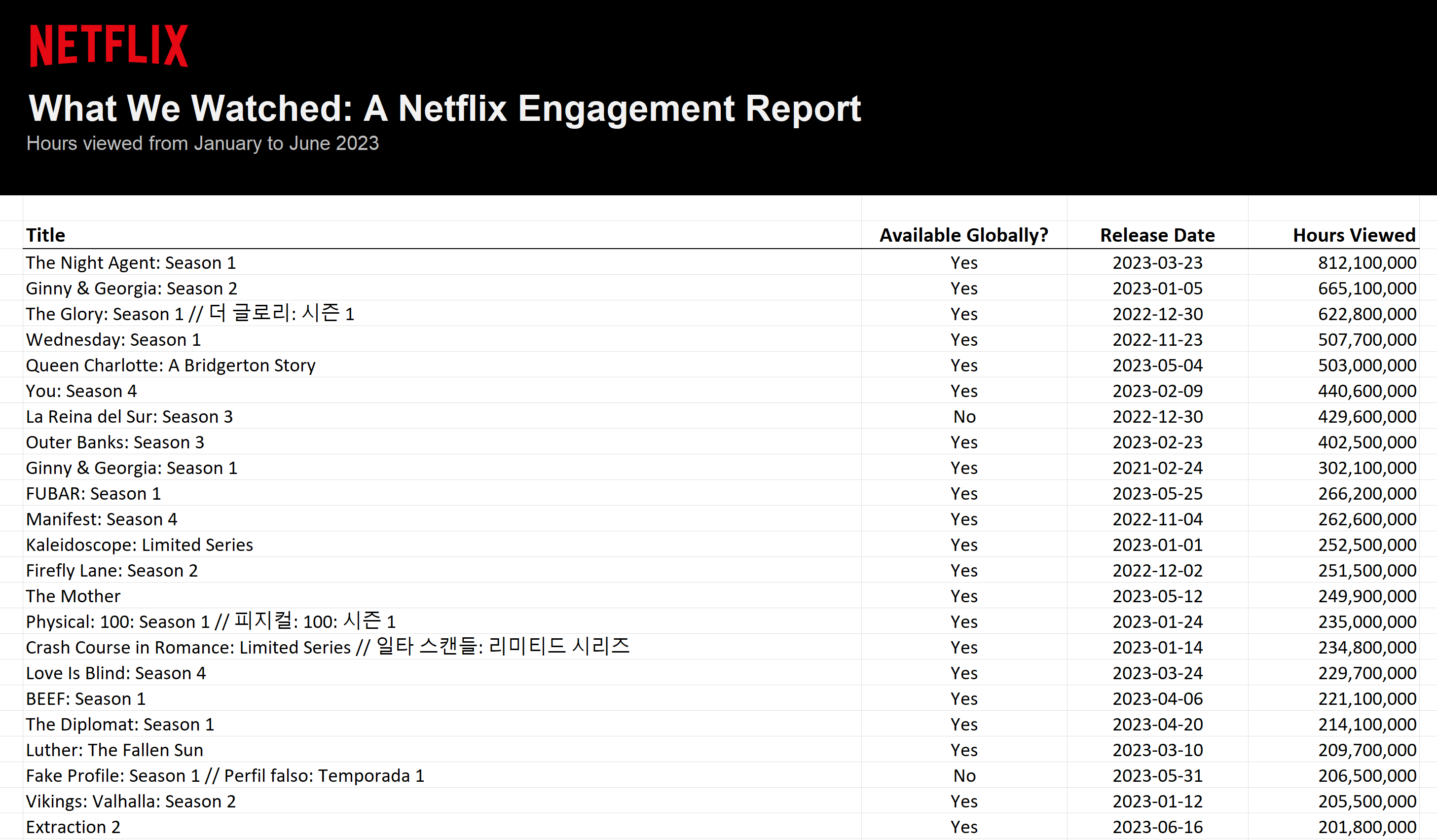Select the 507,700,000 hours viewed value
This screenshot has width=1437, height=840.
1367,340
